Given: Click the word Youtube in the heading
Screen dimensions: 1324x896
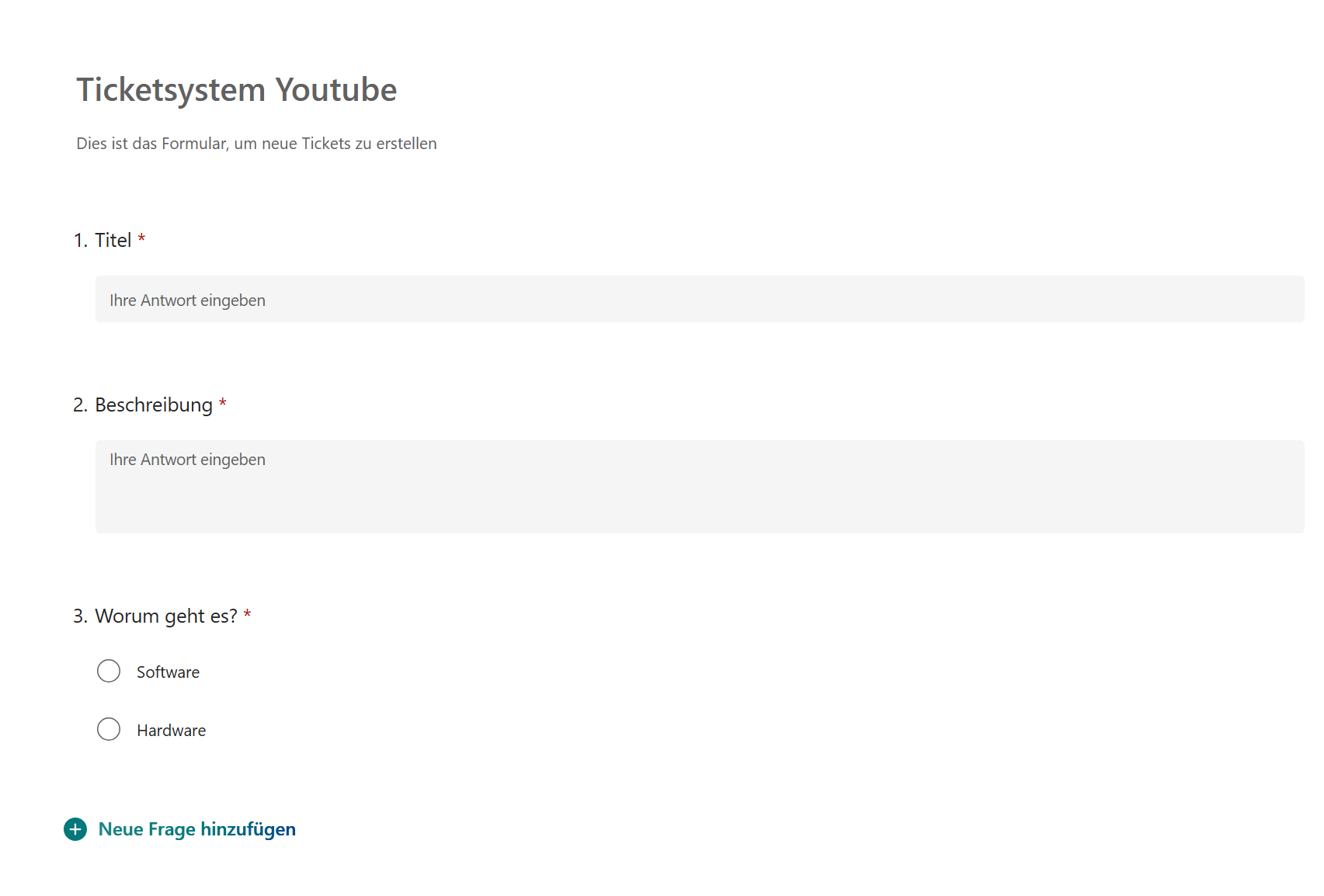Looking at the screenshot, I should click(x=335, y=90).
